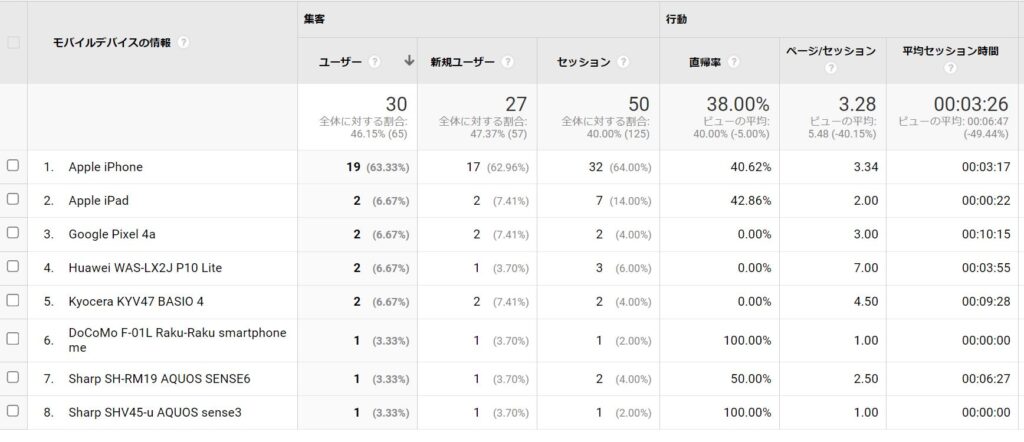Click help icon under 平均セッション時間 header
Image resolution: width=1024 pixels, height=442 pixels.
click(949, 70)
